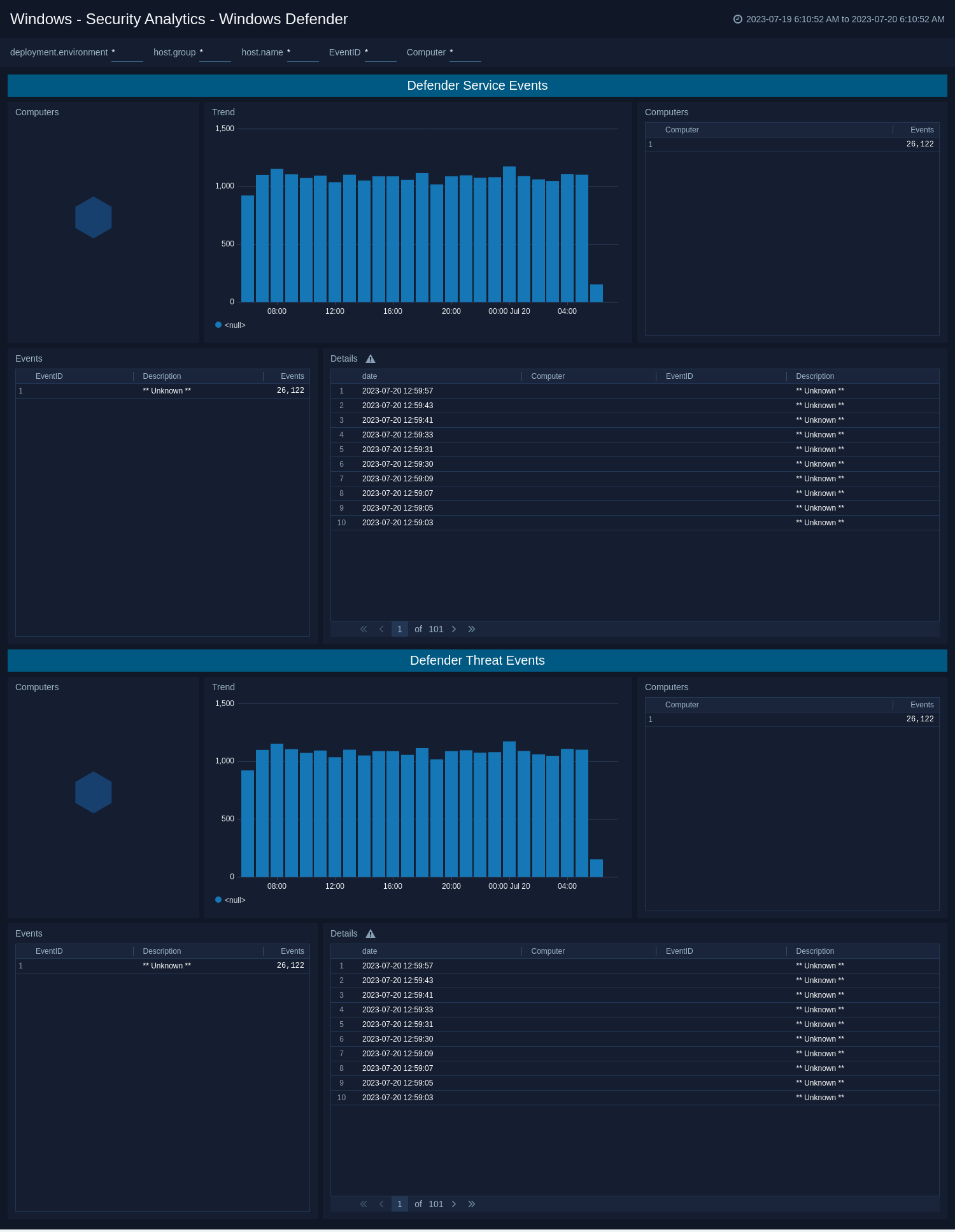Sort Threat Details table by date column
Viewport: 955px width, 1232px height.
[369, 951]
